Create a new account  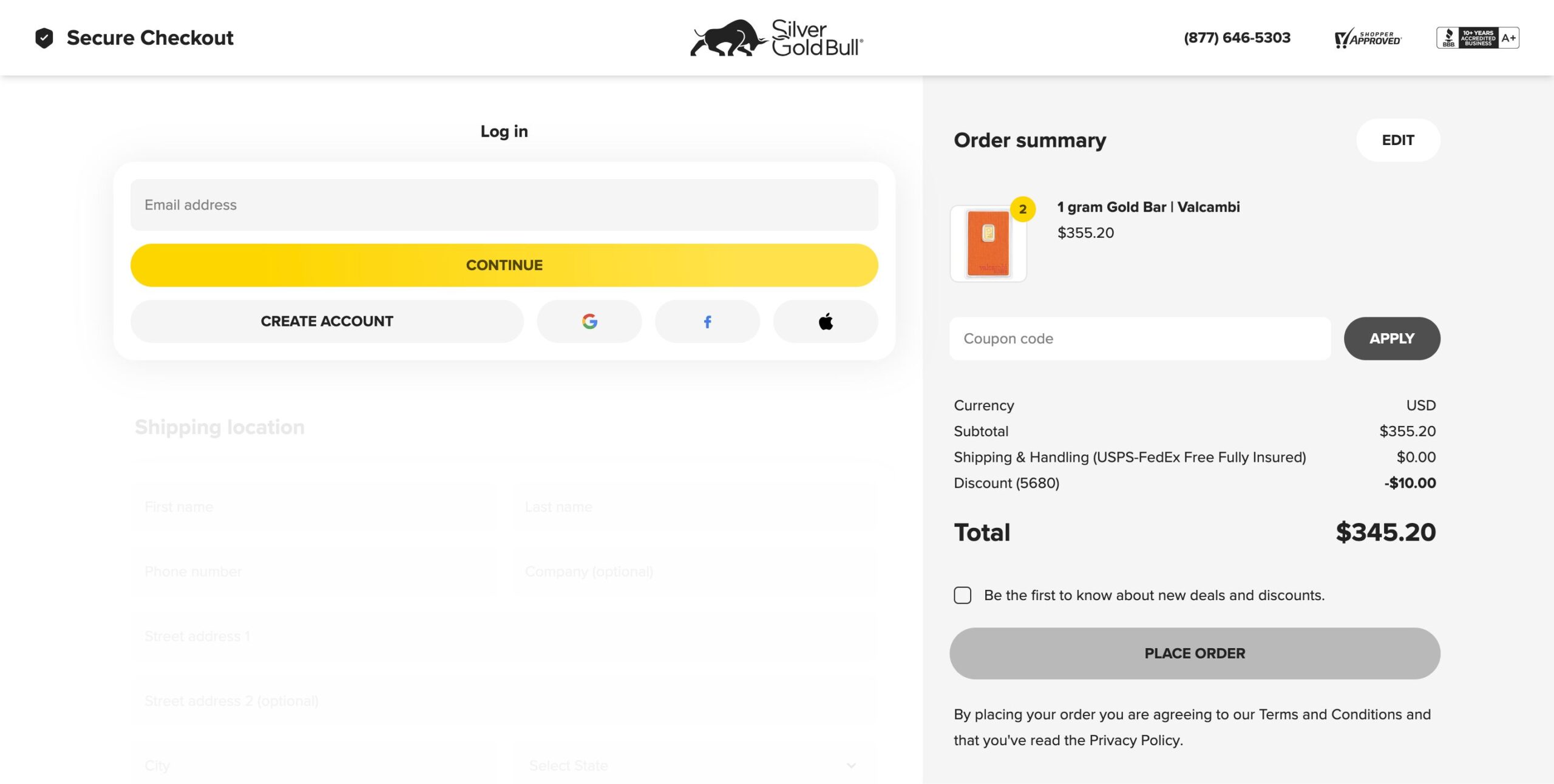click(x=327, y=321)
